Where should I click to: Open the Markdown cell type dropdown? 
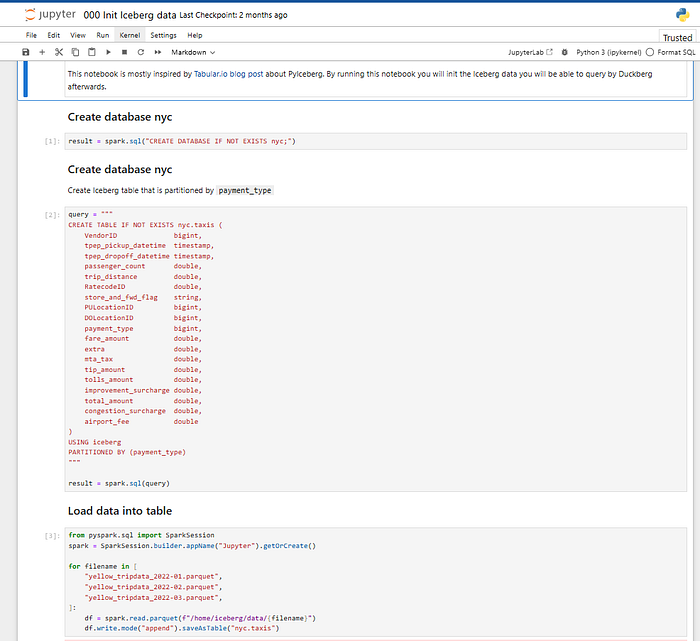(x=193, y=52)
